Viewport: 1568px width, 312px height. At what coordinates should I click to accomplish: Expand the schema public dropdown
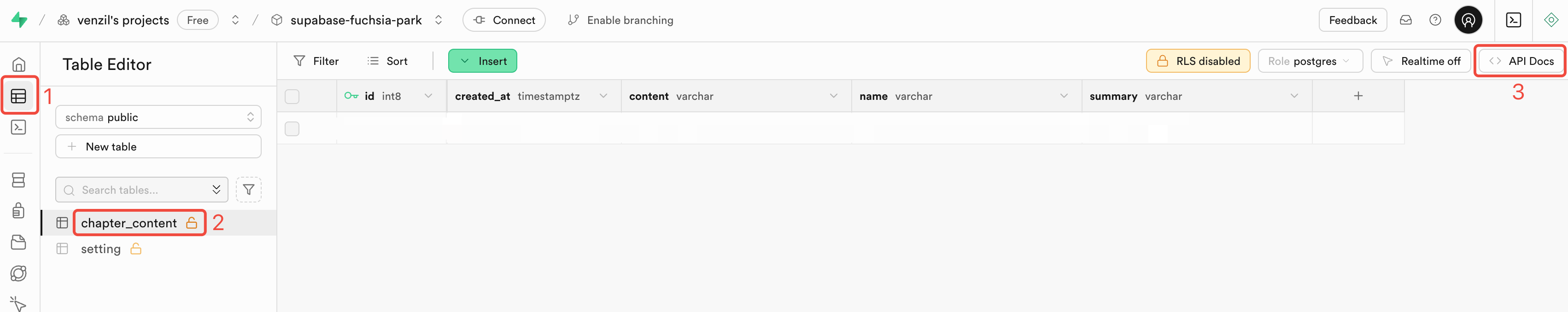[x=158, y=117]
